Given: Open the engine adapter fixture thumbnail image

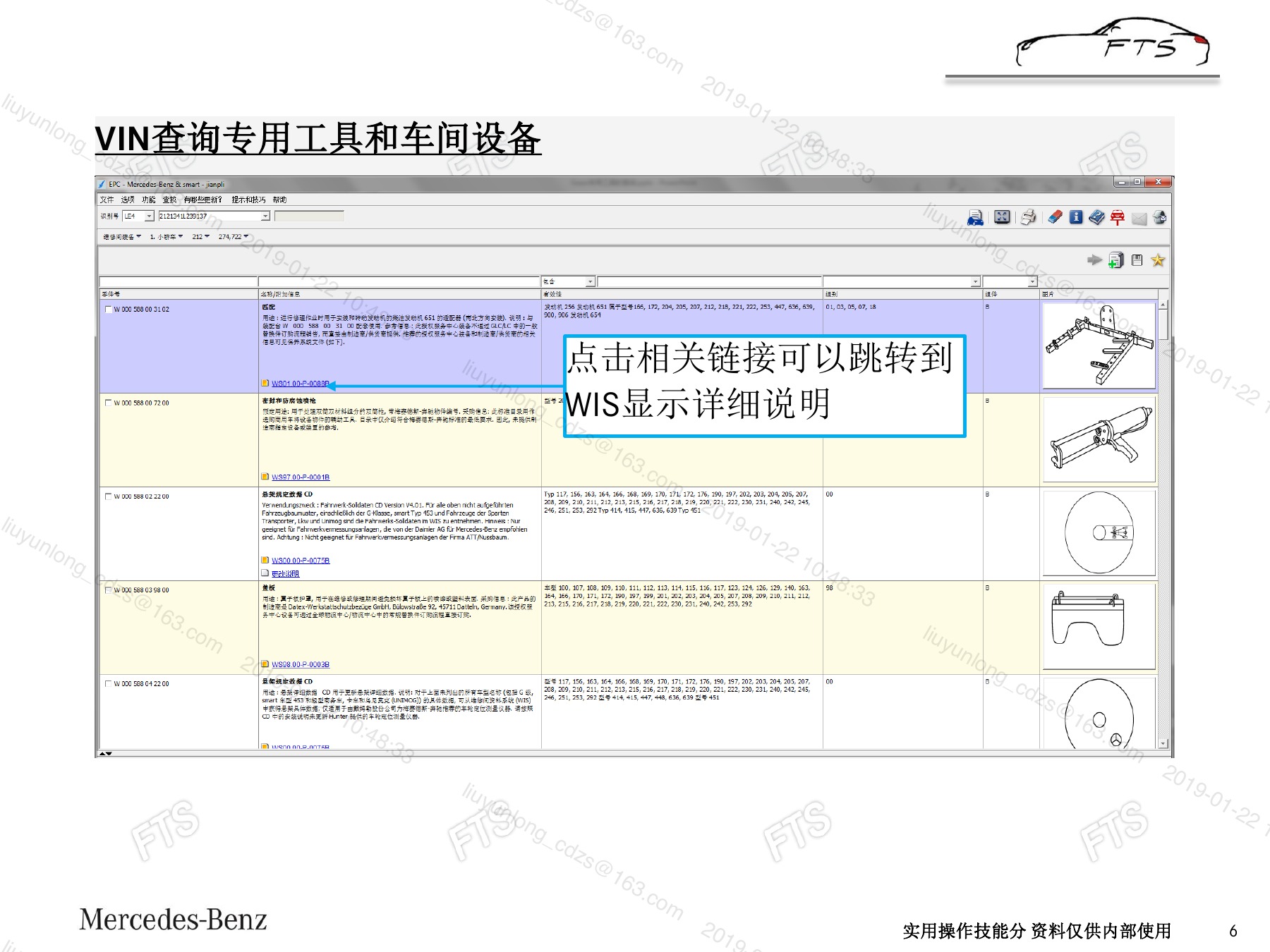Looking at the screenshot, I should click(x=1099, y=346).
